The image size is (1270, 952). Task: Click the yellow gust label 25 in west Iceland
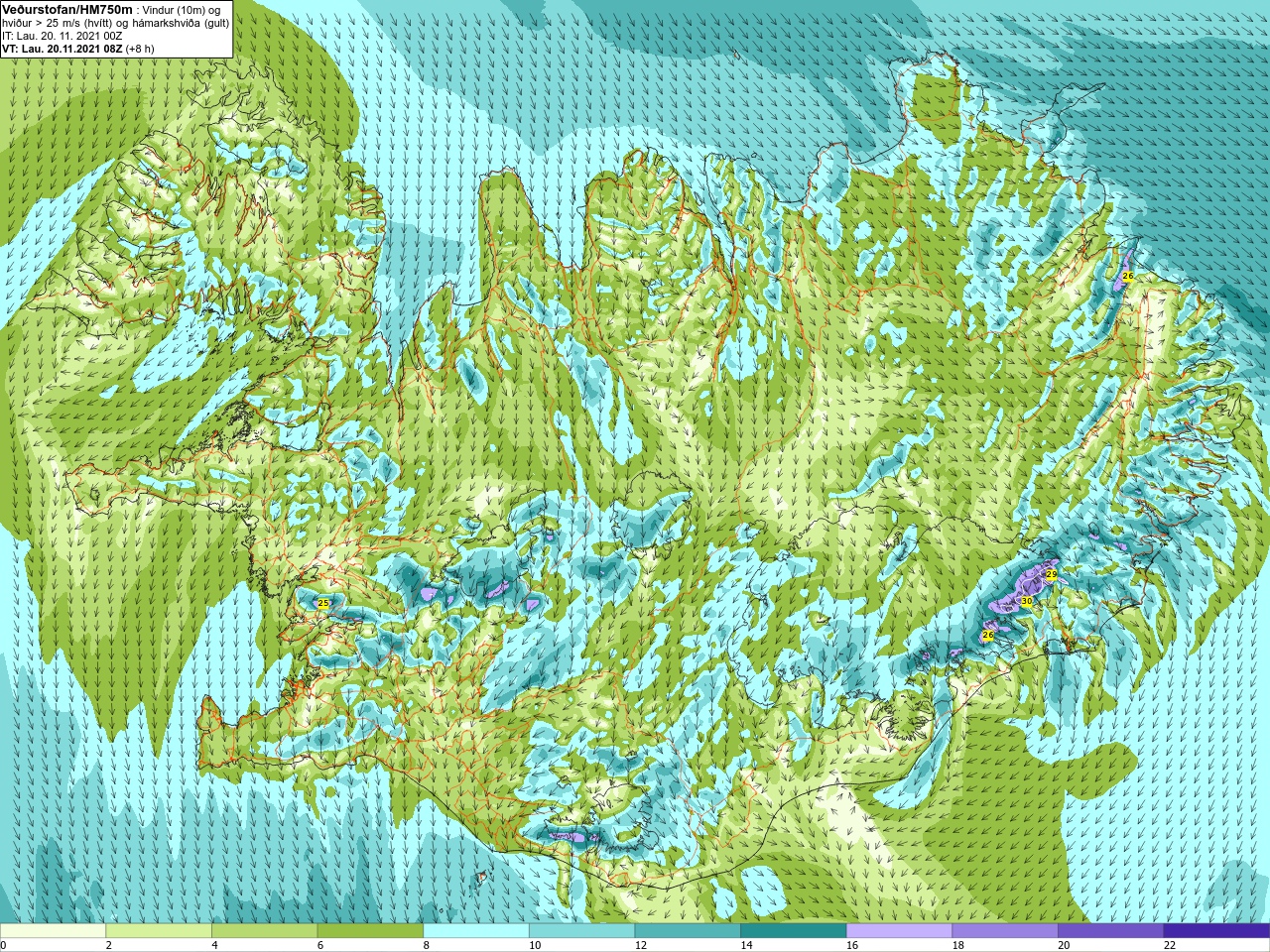pyautogui.click(x=322, y=603)
